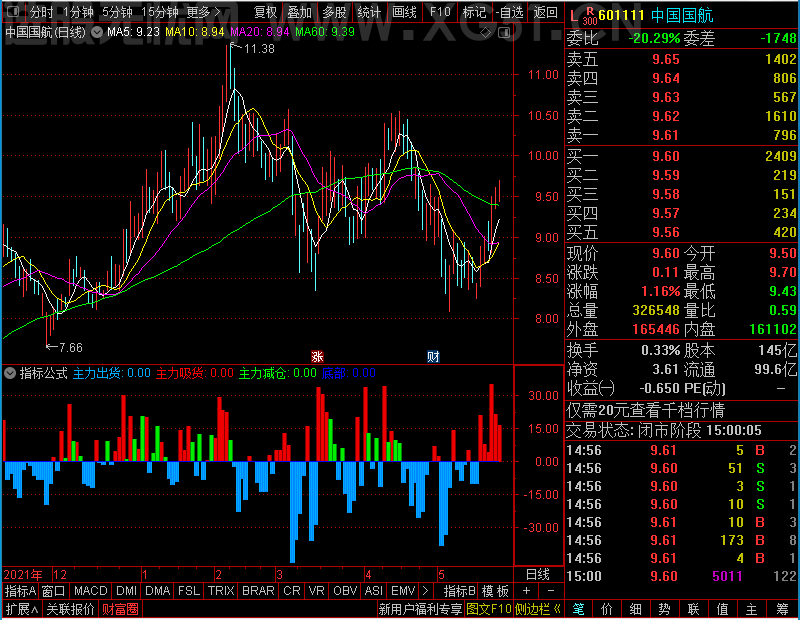Image resolution: width=800 pixels, height=620 pixels.
Task: Switch to 分时 intraday view
Action: [x=41, y=11]
